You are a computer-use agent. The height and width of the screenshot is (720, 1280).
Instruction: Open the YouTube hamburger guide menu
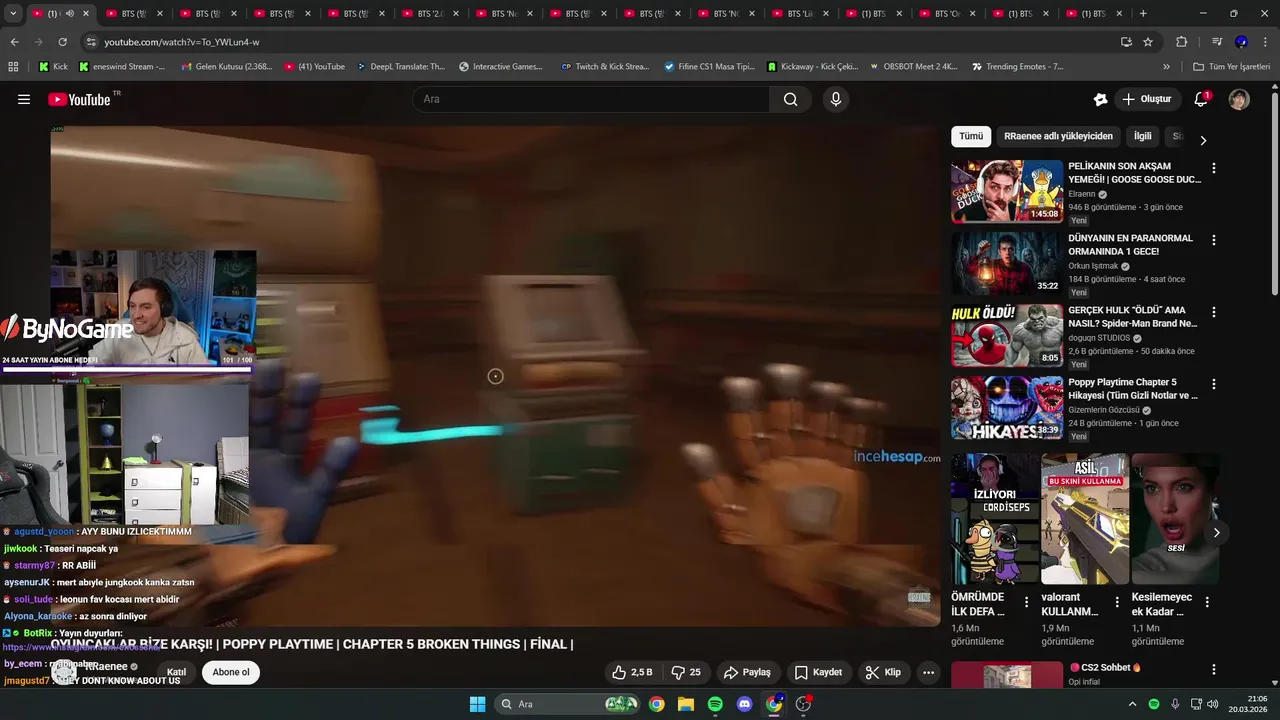(x=24, y=99)
